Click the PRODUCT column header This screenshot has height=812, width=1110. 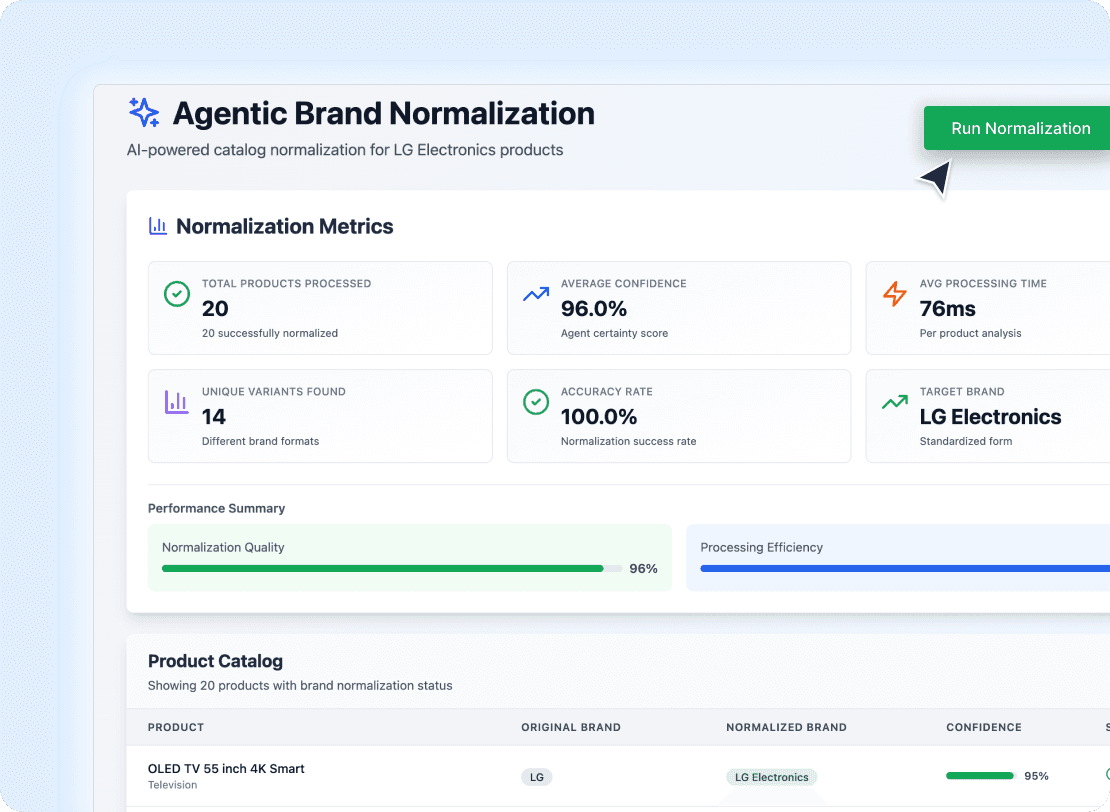click(x=176, y=727)
